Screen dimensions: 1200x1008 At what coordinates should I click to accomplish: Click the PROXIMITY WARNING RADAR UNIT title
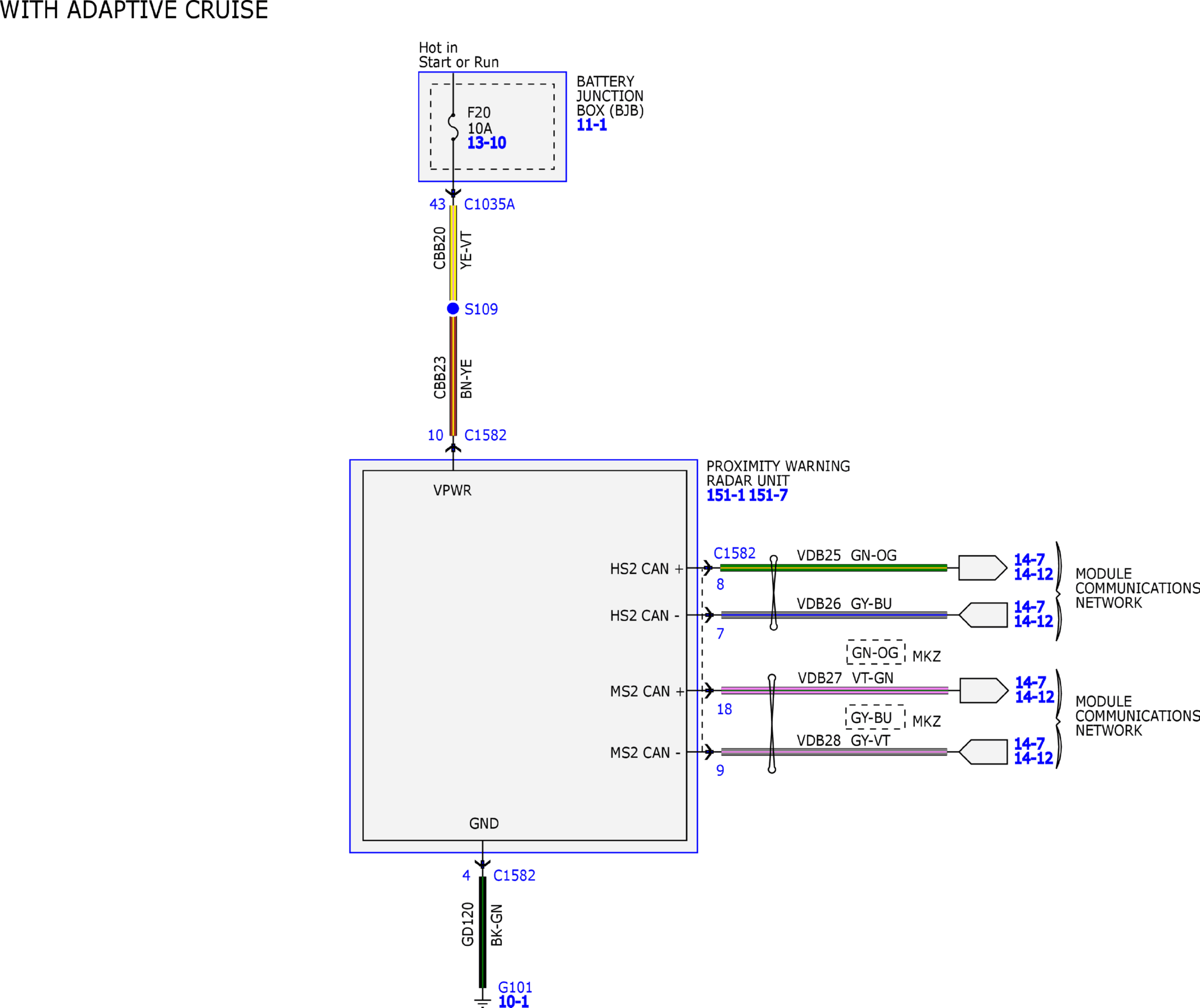click(x=778, y=474)
